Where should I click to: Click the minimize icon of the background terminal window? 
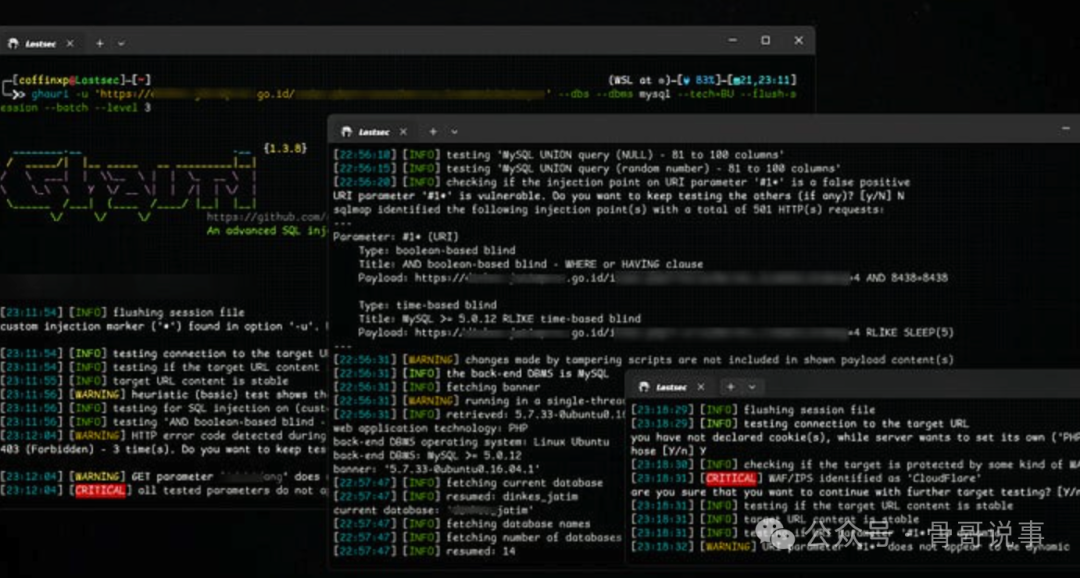[731, 39]
